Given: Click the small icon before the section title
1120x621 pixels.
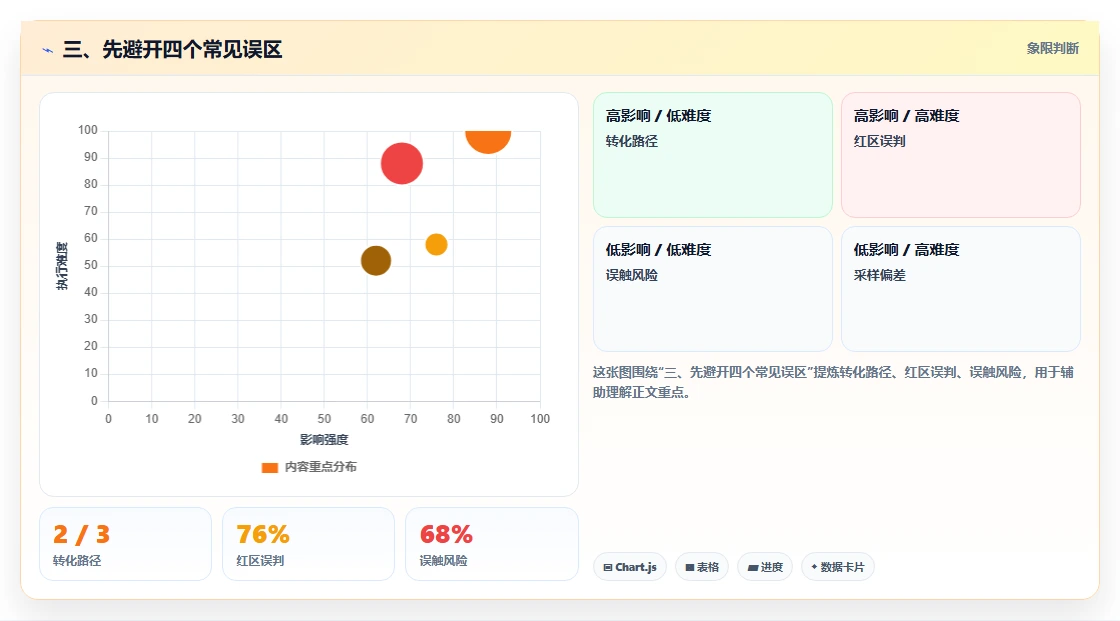Looking at the screenshot, I should (x=48, y=50).
